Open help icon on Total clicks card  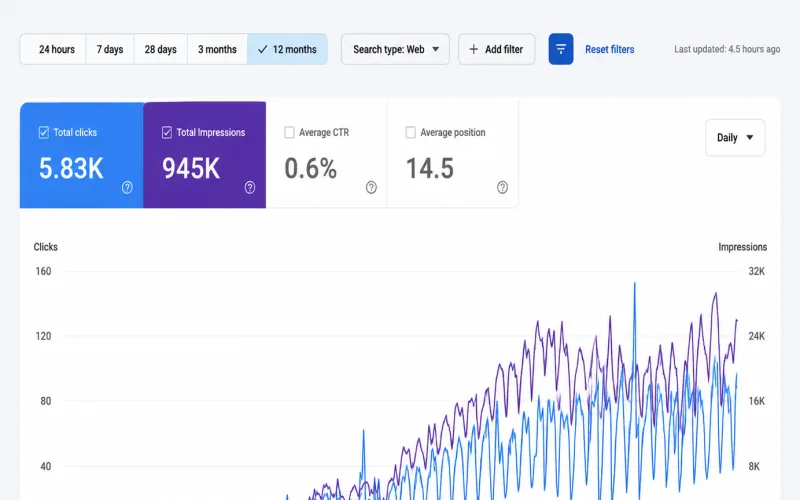coord(127,187)
